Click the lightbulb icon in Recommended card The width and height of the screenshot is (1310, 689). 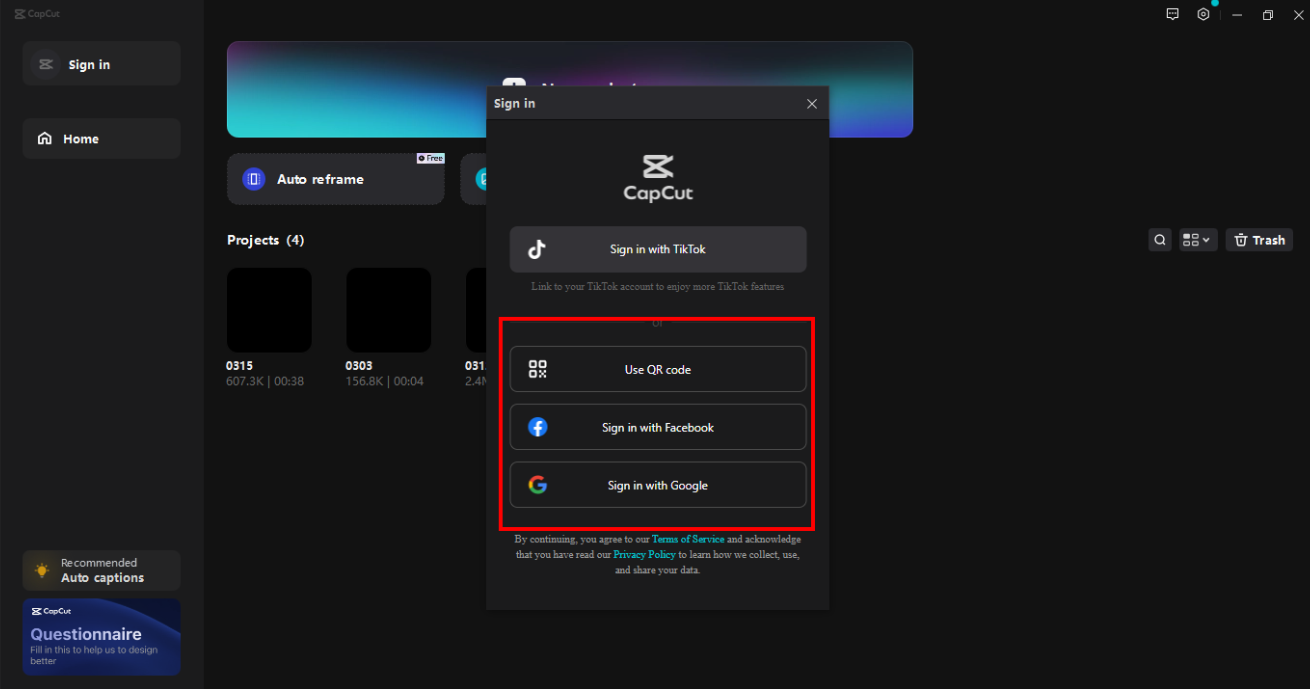(42, 570)
